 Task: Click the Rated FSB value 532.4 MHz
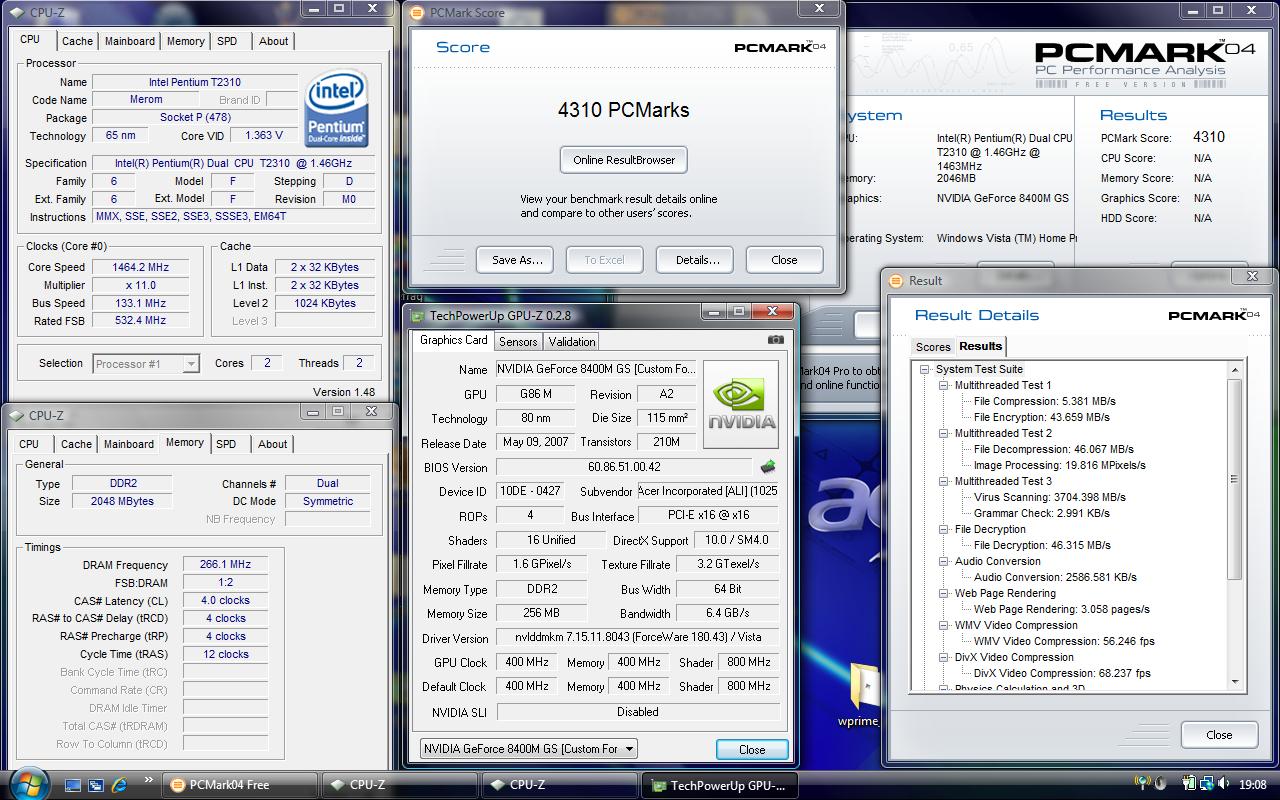point(140,321)
